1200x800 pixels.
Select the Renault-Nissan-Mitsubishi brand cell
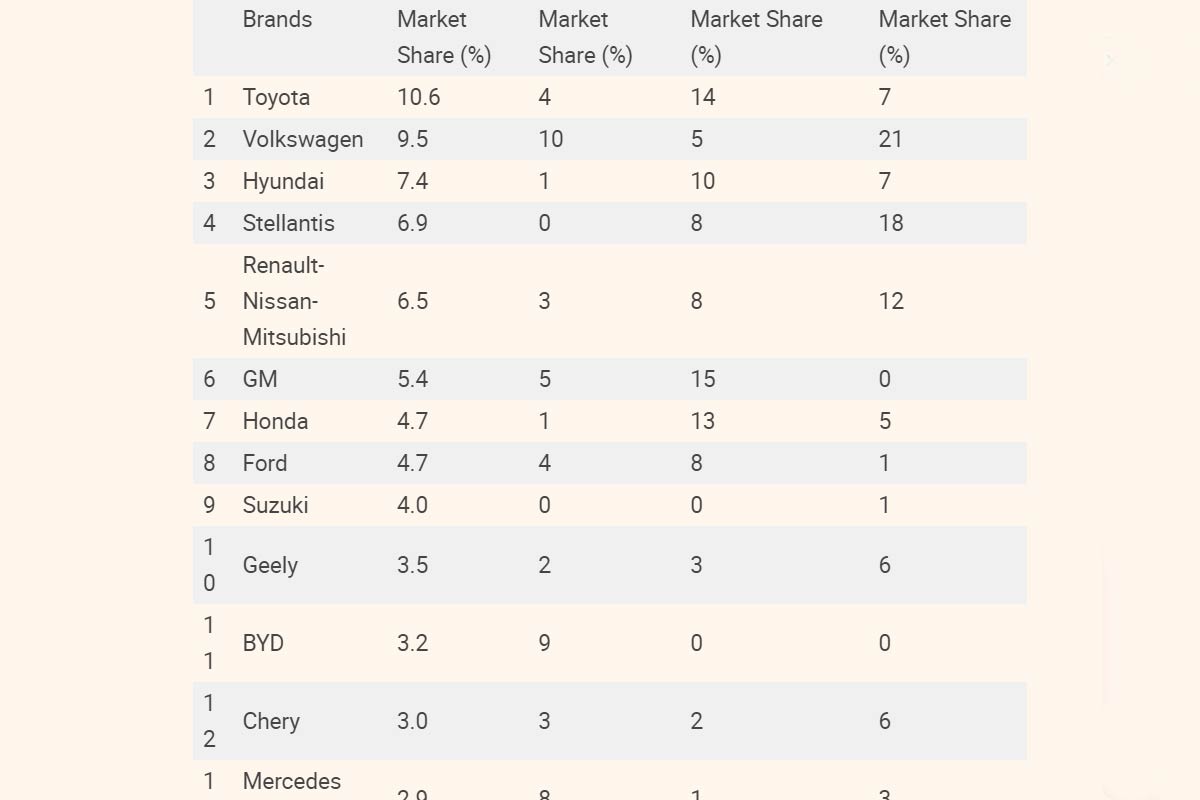point(294,302)
